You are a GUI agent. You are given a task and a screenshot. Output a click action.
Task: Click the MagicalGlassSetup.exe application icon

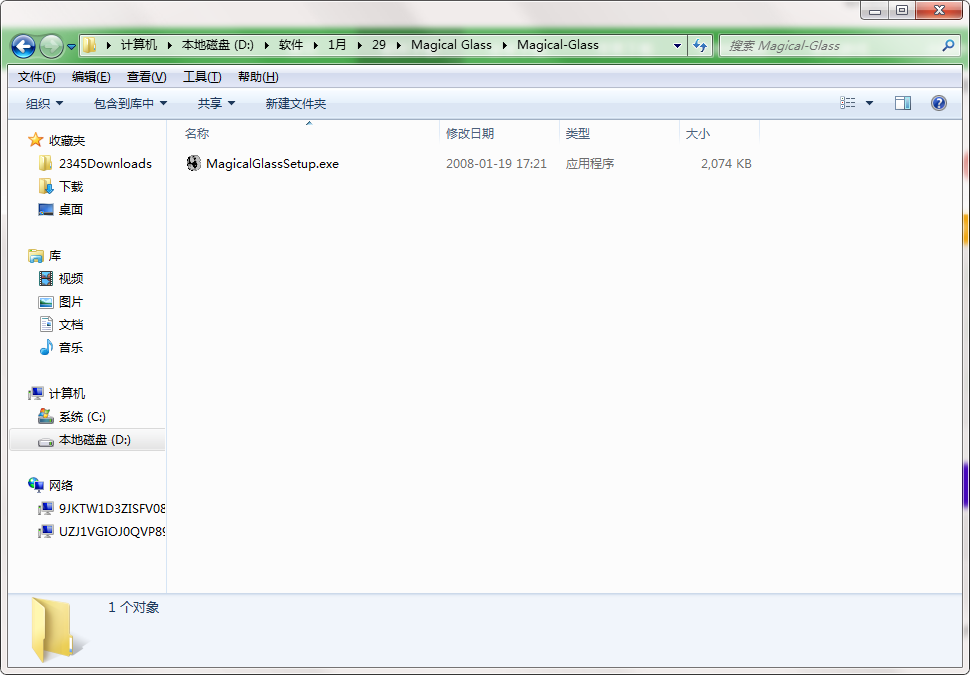coord(194,163)
